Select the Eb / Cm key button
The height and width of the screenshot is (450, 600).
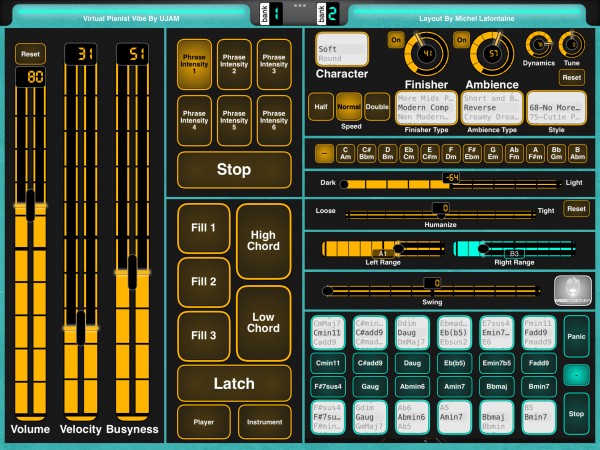tap(409, 153)
